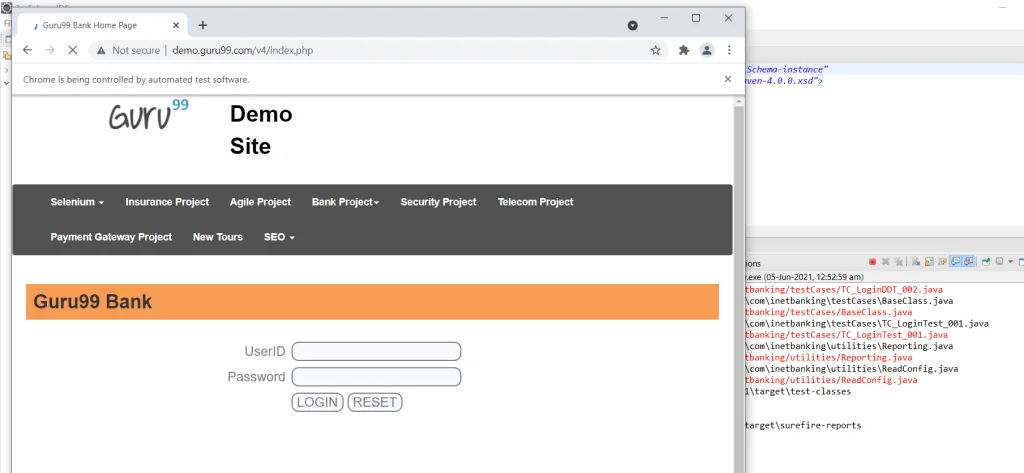This screenshot has height=473, width=1024.
Task: Click the Not secure warning icon
Action: point(100,50)
